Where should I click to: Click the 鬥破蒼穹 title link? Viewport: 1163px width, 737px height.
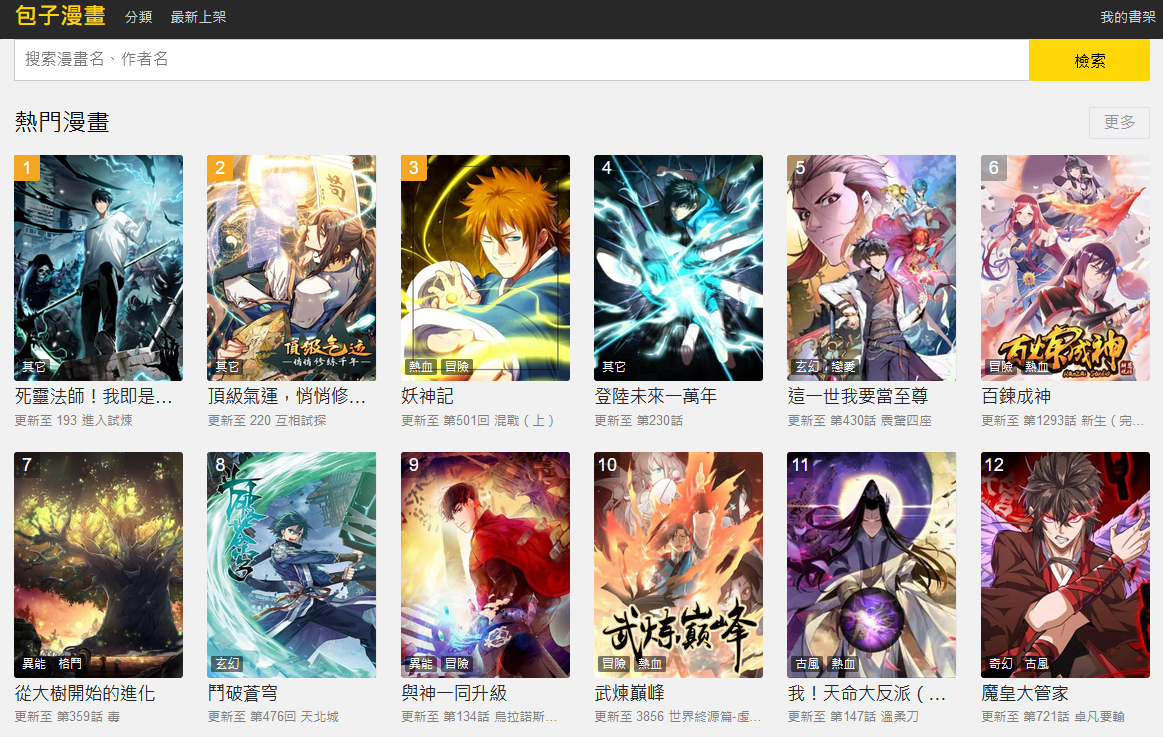[x=243, y=693]
